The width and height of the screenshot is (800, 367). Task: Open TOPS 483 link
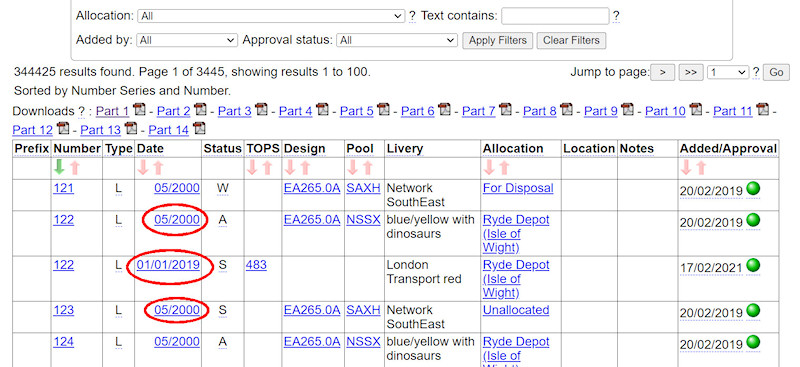256,265
